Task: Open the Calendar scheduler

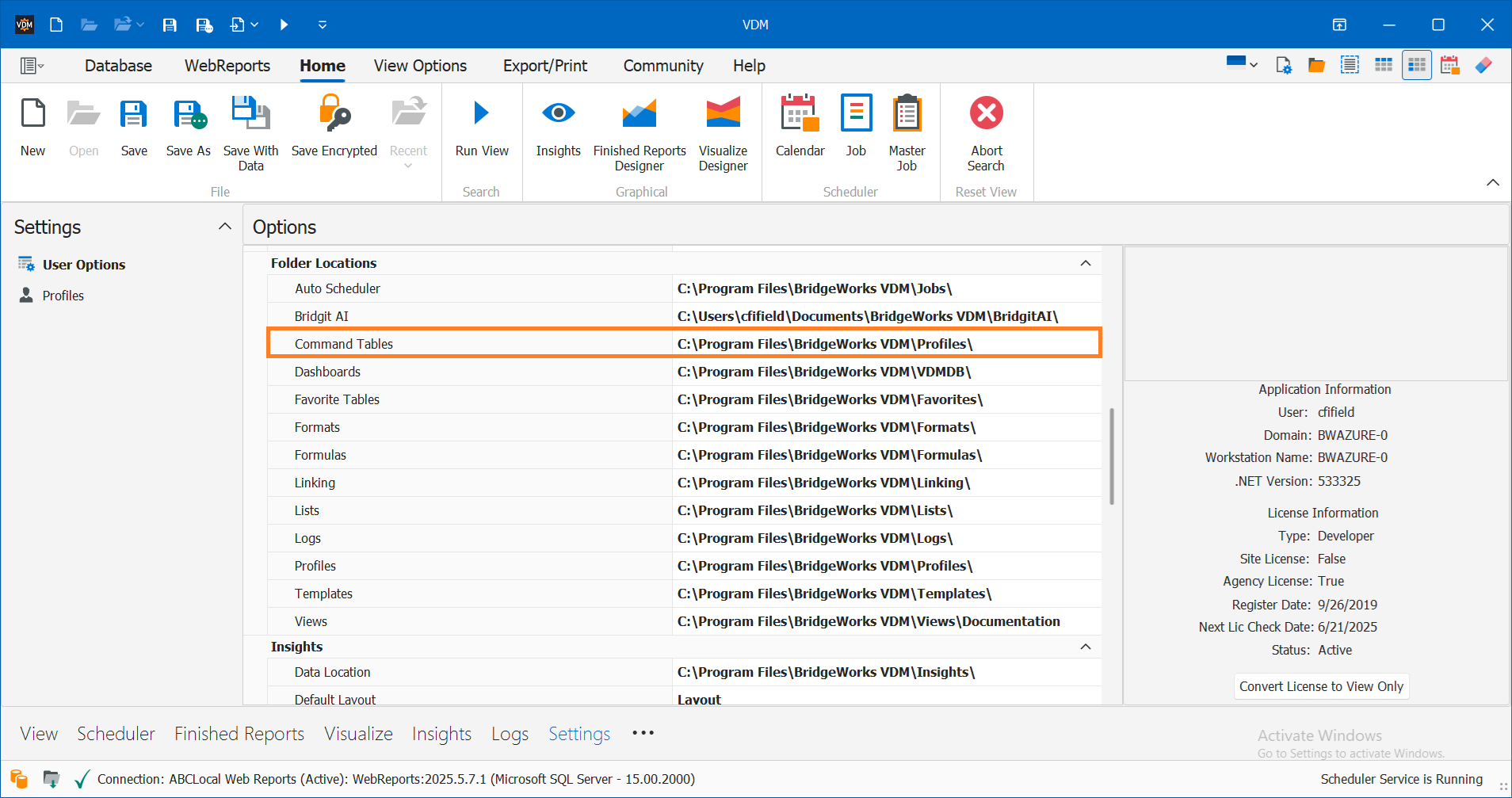Action: (800, 127)
